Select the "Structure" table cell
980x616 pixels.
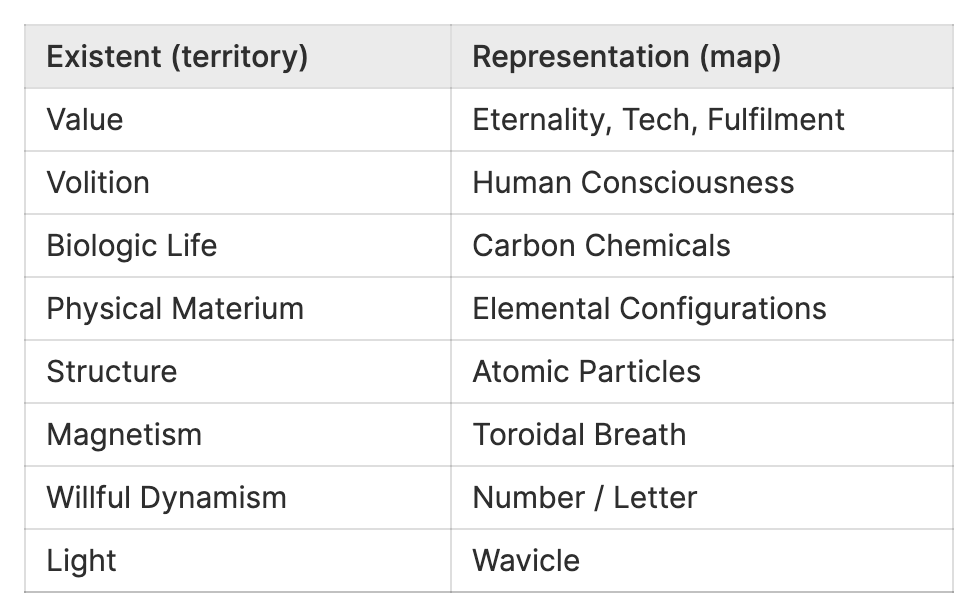click(111, 372)
